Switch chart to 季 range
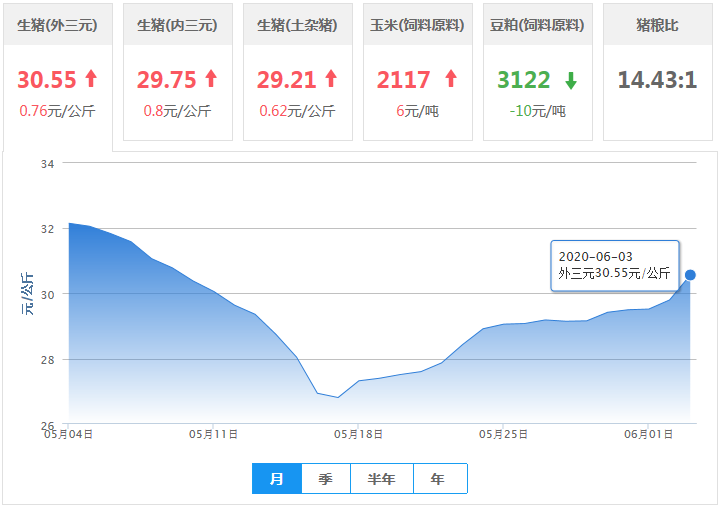The image size is (722, 509). point(326,479)
